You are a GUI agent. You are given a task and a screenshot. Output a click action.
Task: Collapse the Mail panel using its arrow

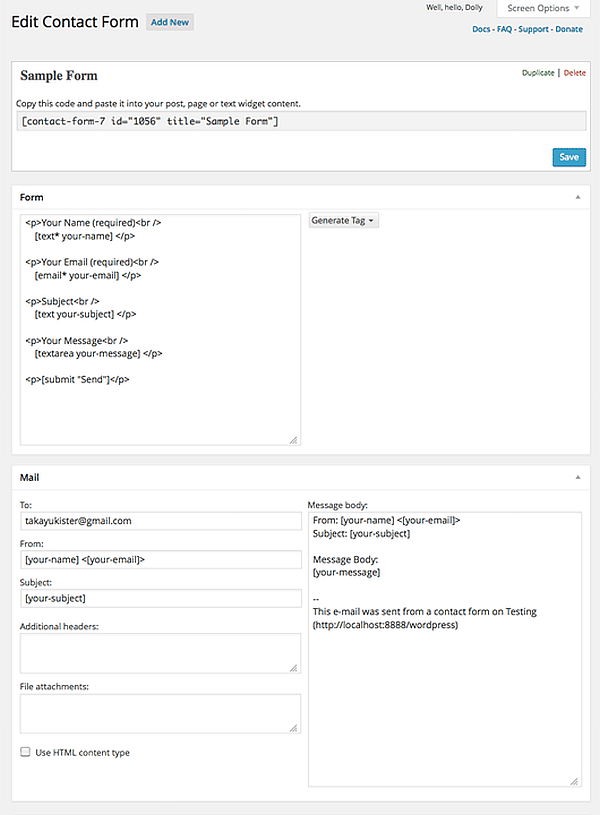pyautogui.click(x=577, y=479)
